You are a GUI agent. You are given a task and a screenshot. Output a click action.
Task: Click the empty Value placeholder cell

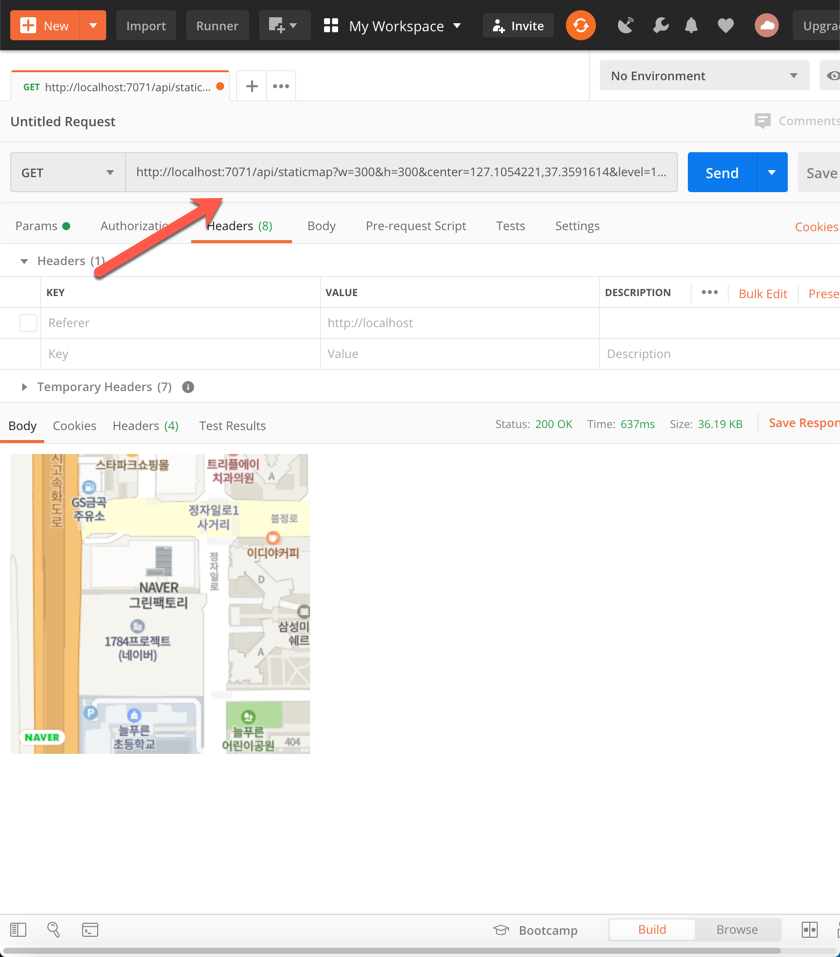460,354
